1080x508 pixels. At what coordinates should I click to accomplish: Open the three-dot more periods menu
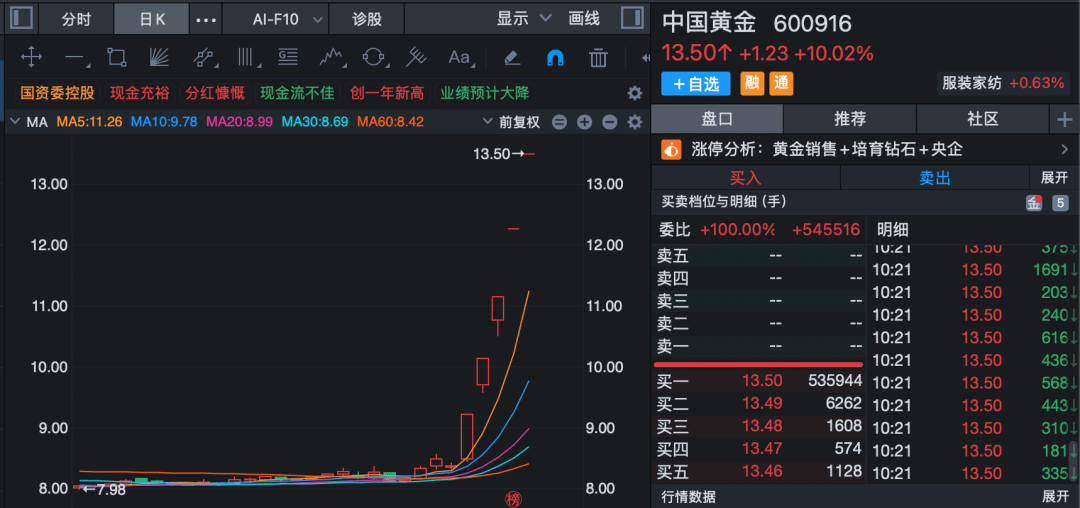[206, 19]
